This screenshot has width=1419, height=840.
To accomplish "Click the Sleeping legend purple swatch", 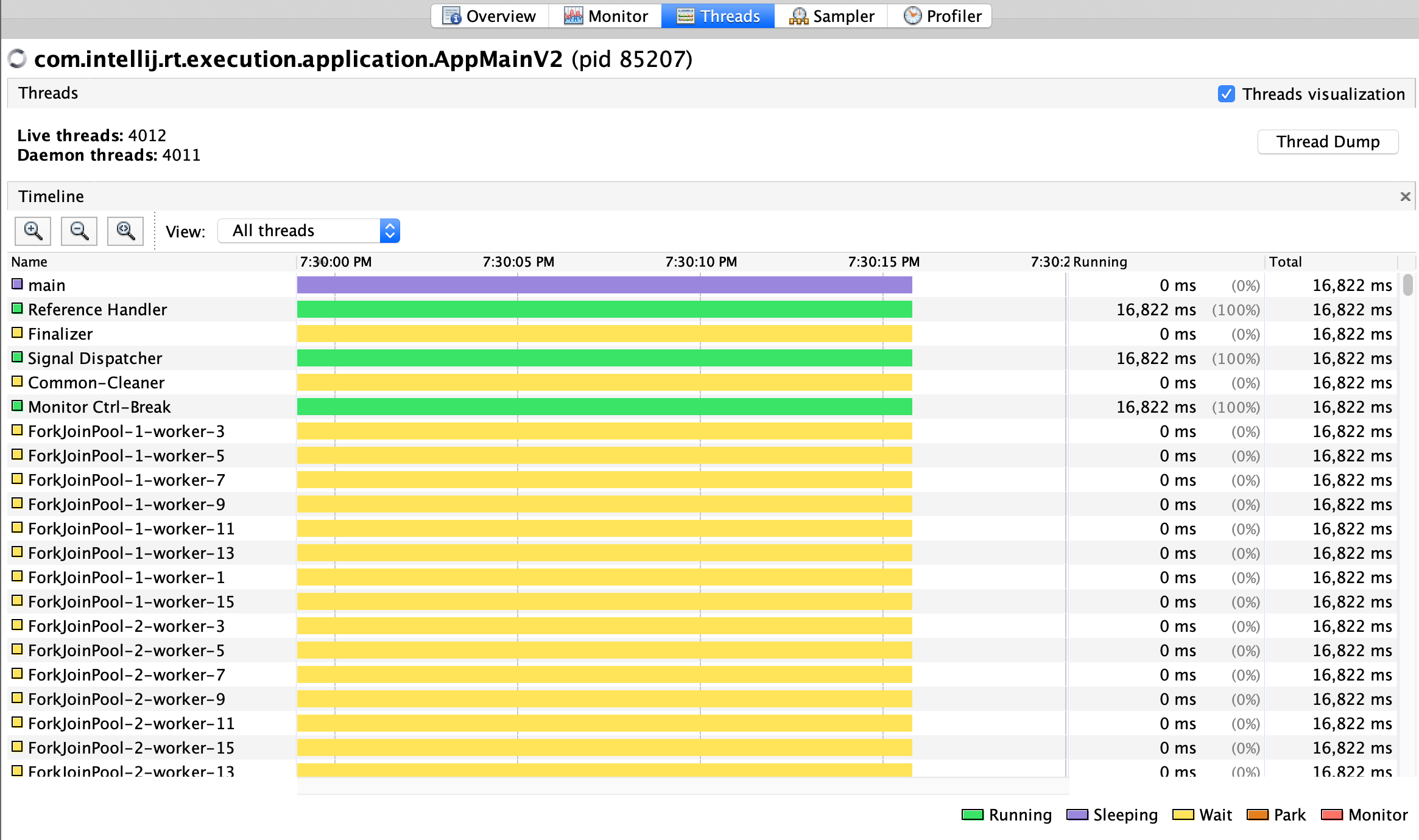I will pos(1077,815).
